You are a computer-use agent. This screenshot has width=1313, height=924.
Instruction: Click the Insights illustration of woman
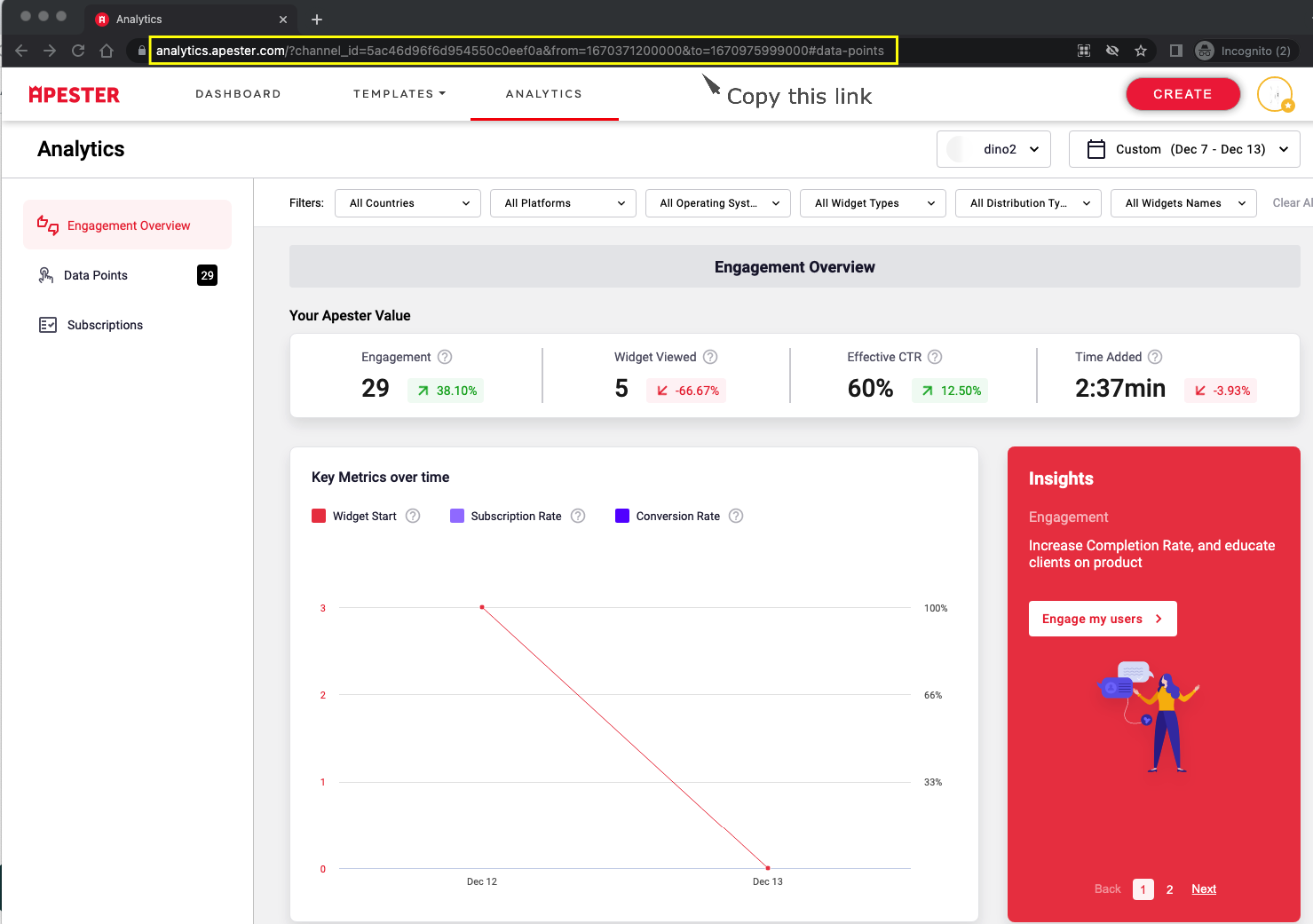click(1151, 717)
